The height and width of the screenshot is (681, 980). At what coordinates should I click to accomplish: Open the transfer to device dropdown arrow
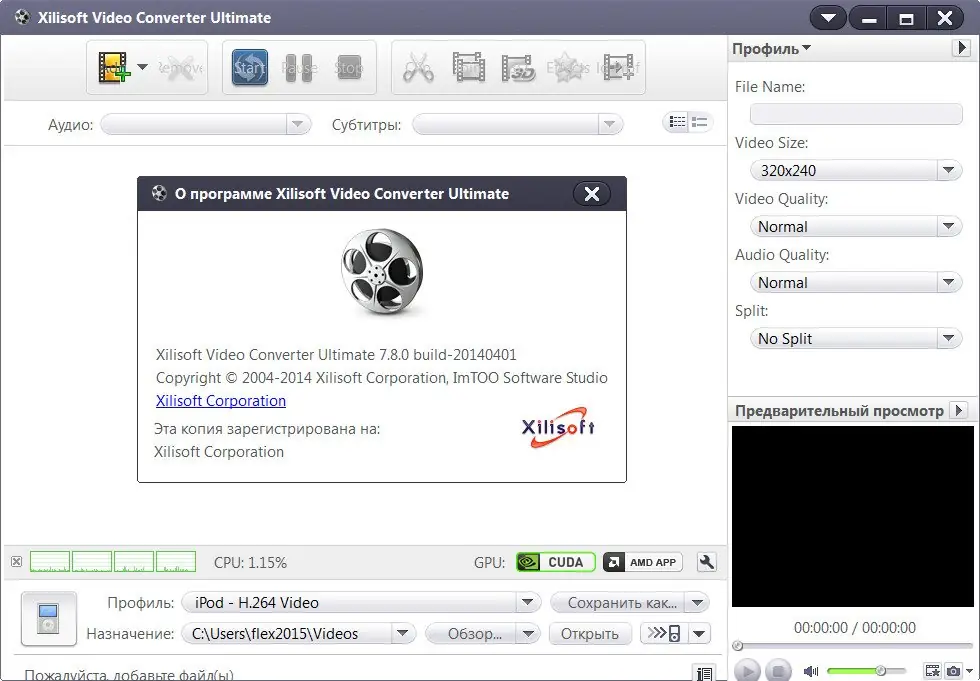click(699, 634)
